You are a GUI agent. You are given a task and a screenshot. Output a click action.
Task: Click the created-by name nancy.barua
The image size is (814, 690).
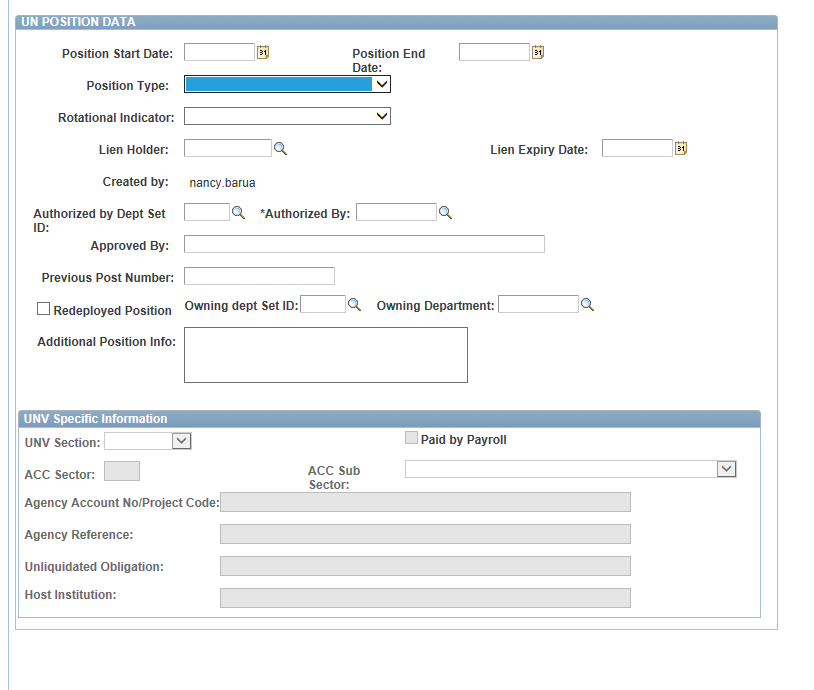222,183
